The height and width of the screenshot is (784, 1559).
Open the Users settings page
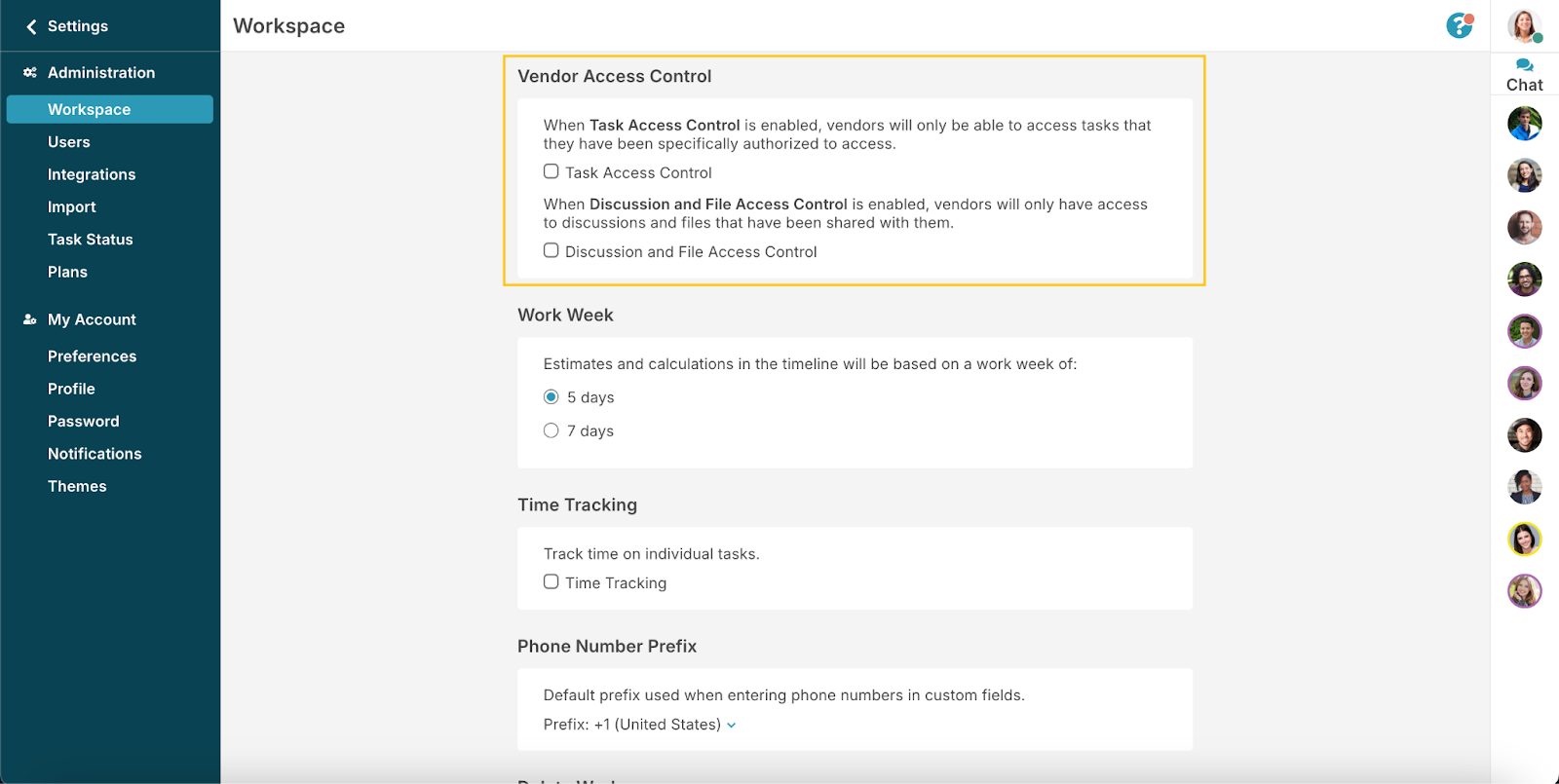pos(69,142)
